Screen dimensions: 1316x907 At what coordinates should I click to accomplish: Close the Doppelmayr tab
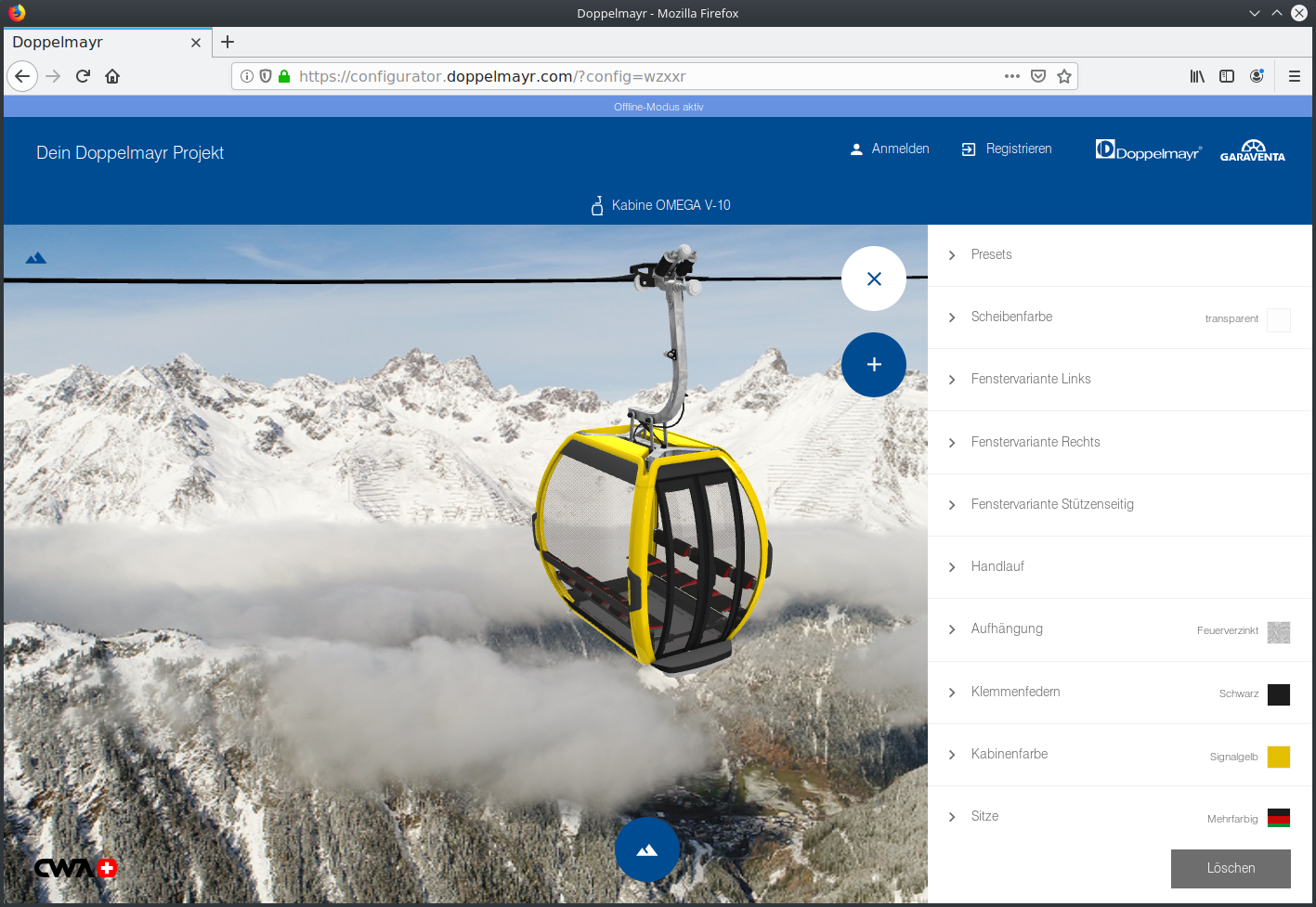196,43
